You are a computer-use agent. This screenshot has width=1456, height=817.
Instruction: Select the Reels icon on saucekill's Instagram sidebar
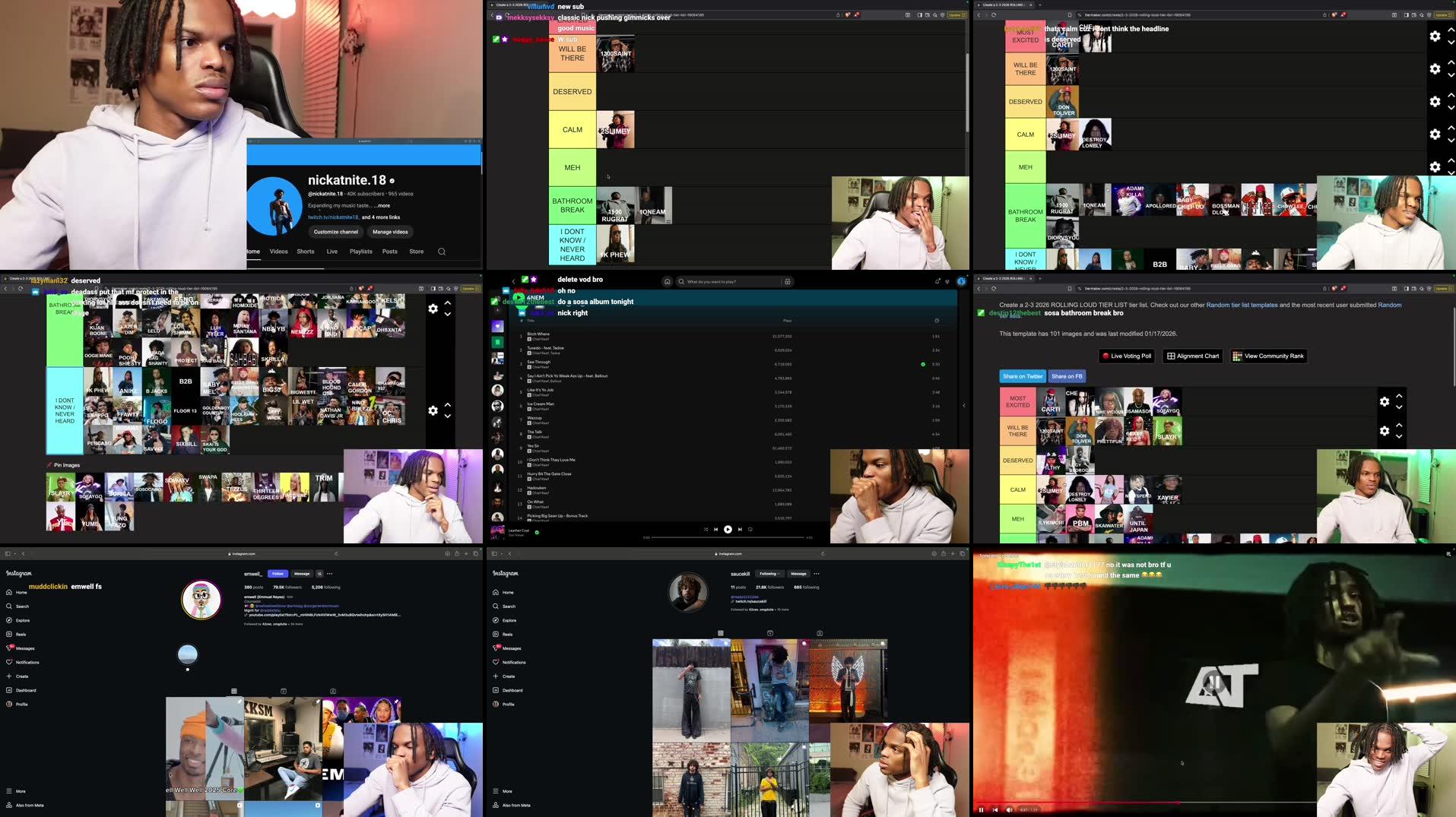point(496,634)
